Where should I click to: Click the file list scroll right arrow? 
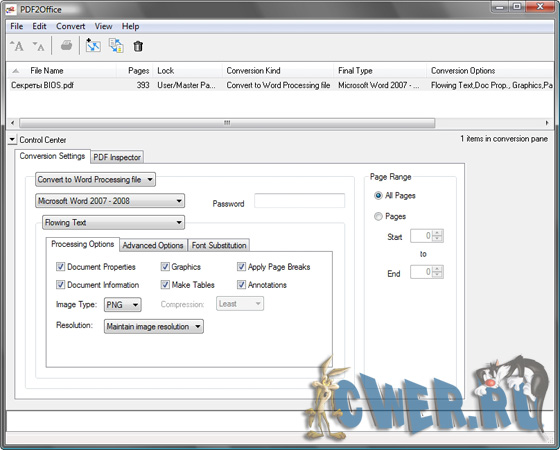pyautogui.click(x=547, y=123)
